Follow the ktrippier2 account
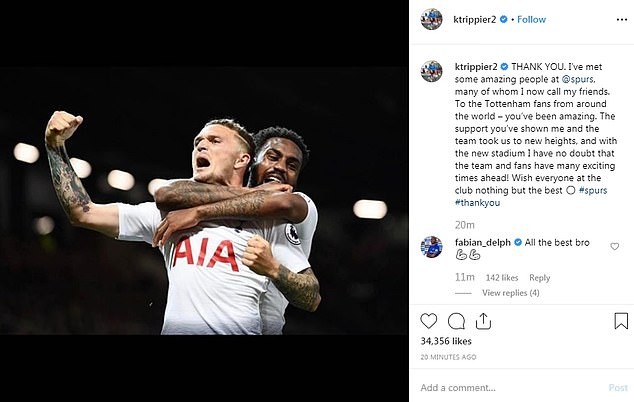This screenshot has width=634, height=402. pos(531,19)
